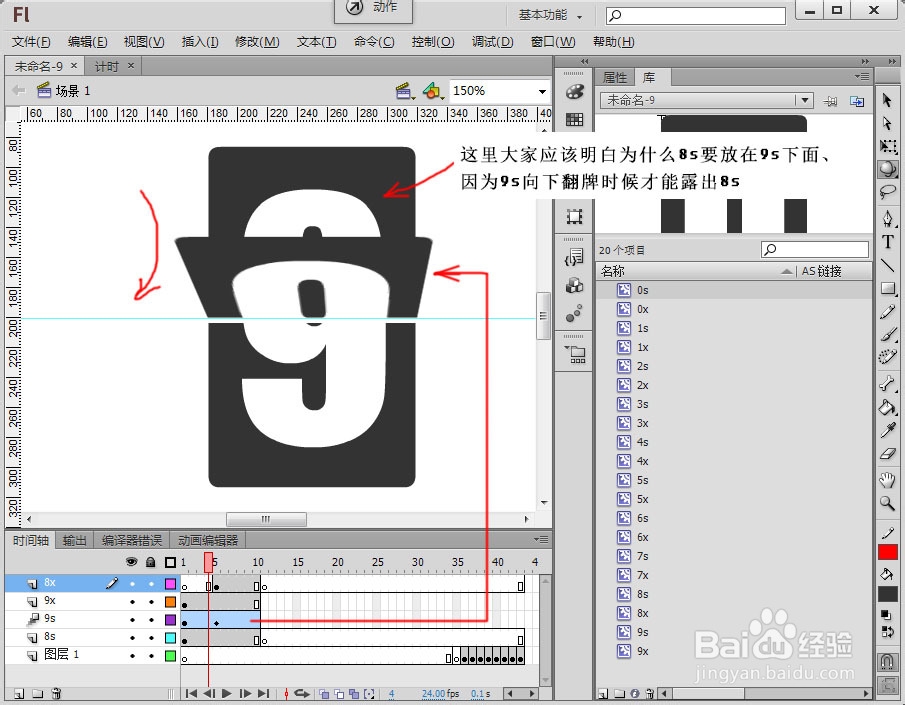Image resolution: width=905 pixels, height=705 pixels.
Task: Select the Hand tool
Action: [888, 479]
